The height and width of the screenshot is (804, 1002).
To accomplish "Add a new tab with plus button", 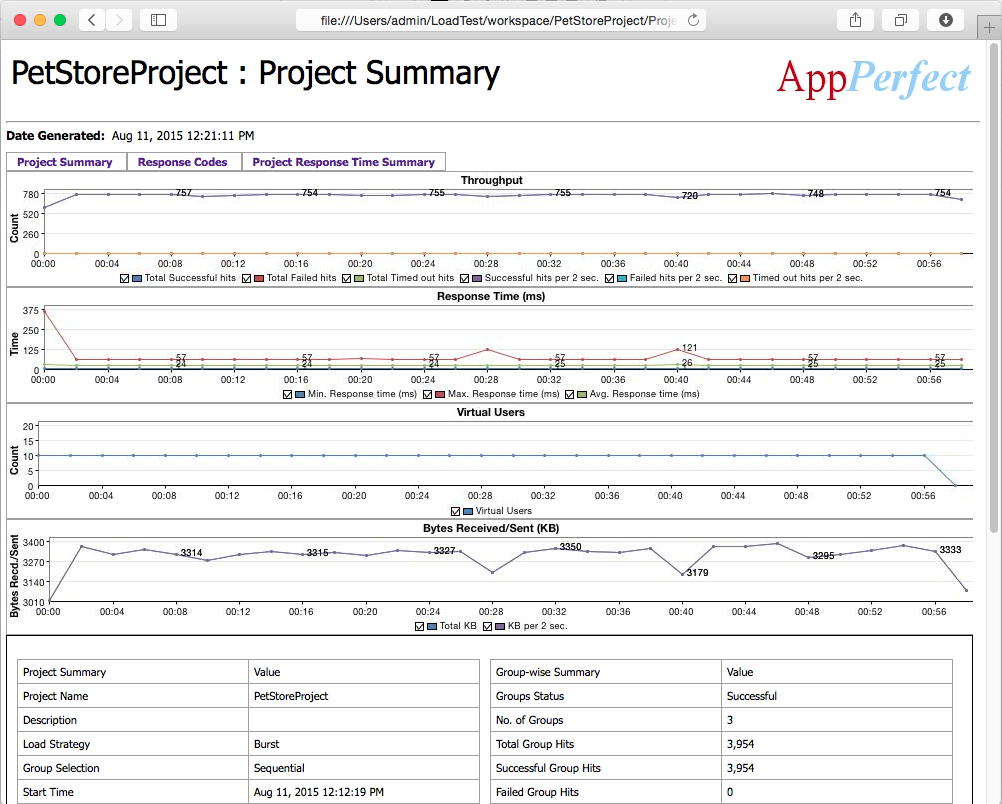I will click(989, 27).
